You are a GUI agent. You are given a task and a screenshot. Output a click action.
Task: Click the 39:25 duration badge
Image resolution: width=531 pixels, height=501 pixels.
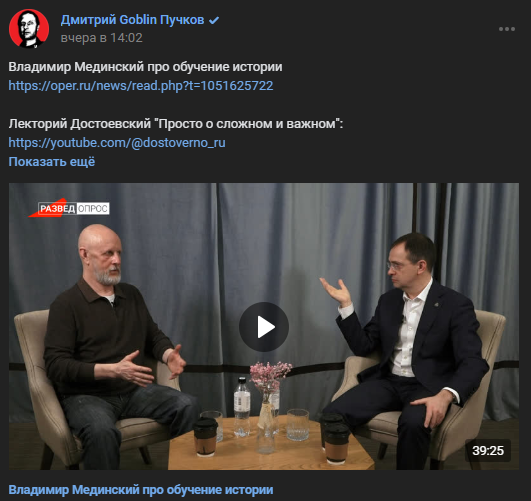[488, 451]
